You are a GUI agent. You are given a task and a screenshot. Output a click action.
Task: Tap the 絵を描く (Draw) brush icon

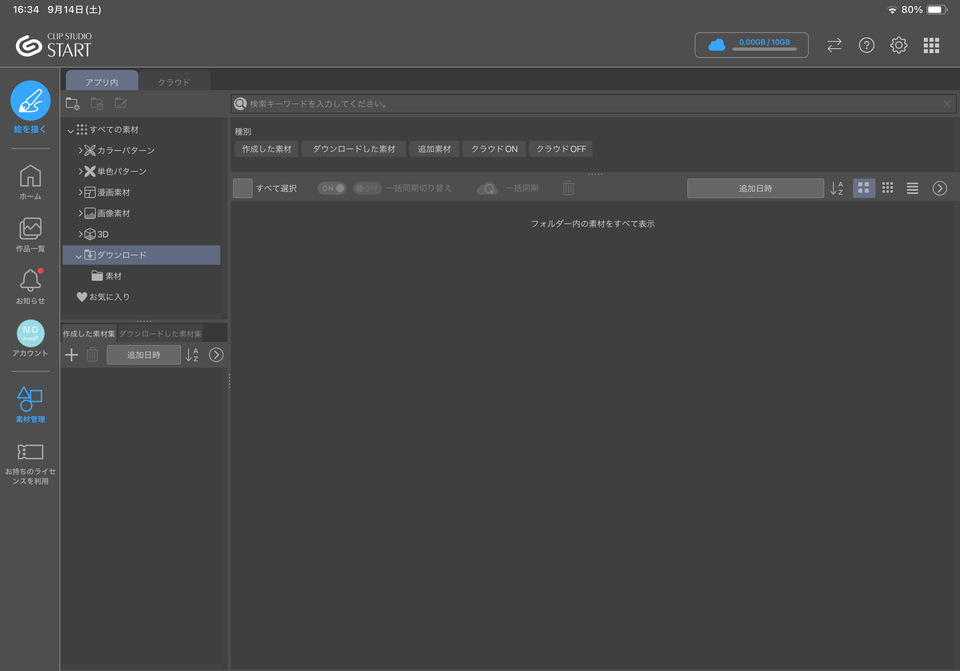pos(30,101)
